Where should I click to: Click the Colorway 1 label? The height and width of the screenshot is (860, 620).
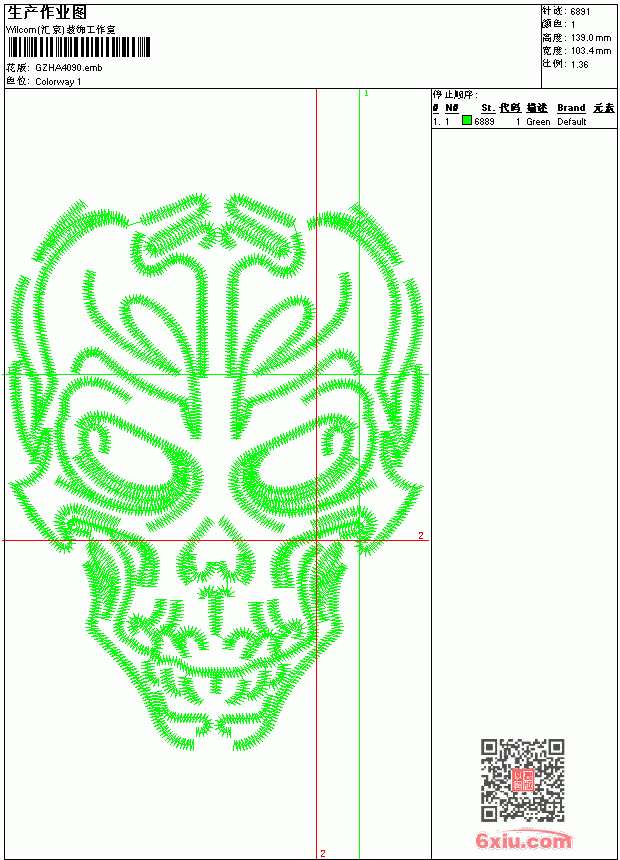[x=58, y=82]
